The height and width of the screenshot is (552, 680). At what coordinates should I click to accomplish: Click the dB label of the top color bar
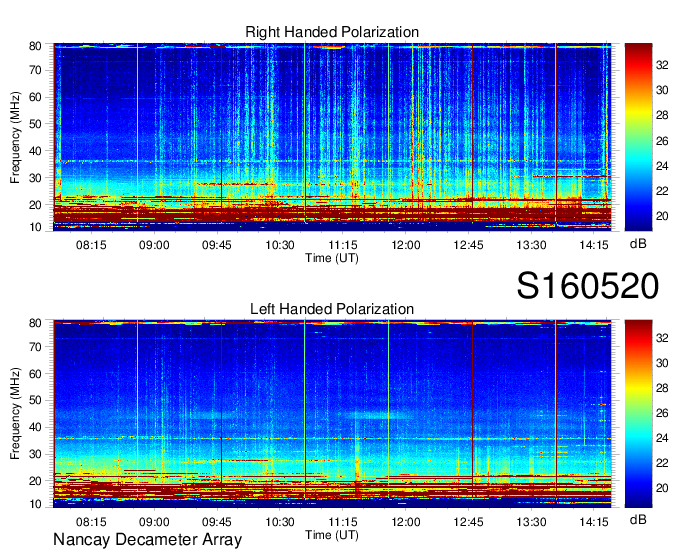pyautogui.click(x=638, y=244)
